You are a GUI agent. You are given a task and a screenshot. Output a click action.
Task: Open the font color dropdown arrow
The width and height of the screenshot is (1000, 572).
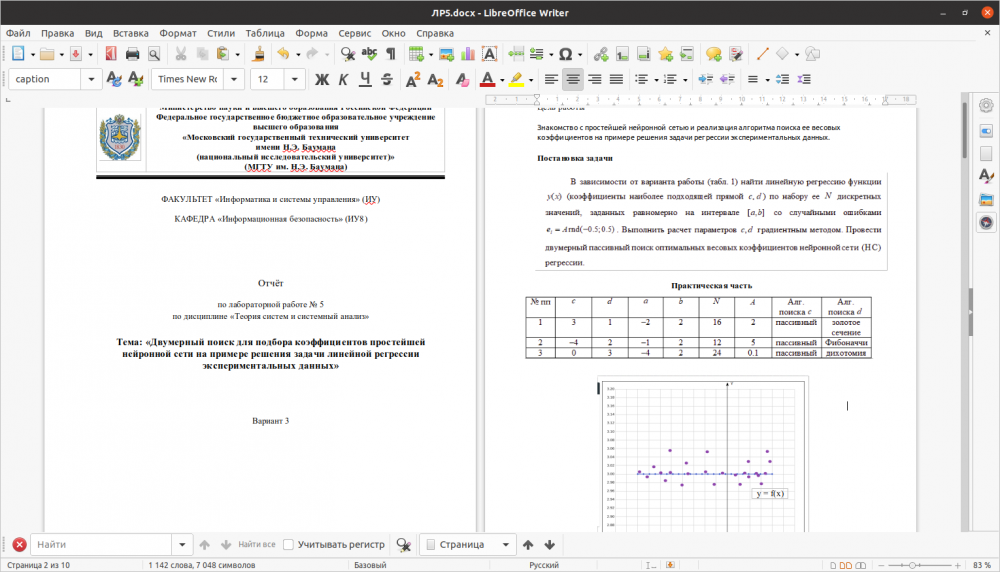pyautogui.click(x=502, y=80)
